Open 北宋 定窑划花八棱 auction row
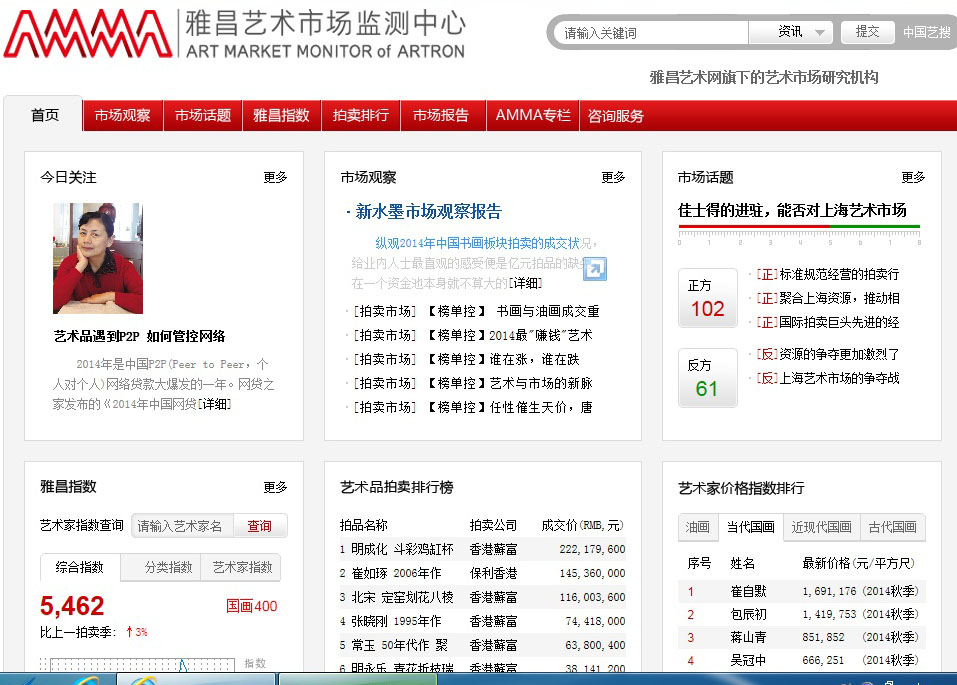The image size is (957, 685). (482, 597)
